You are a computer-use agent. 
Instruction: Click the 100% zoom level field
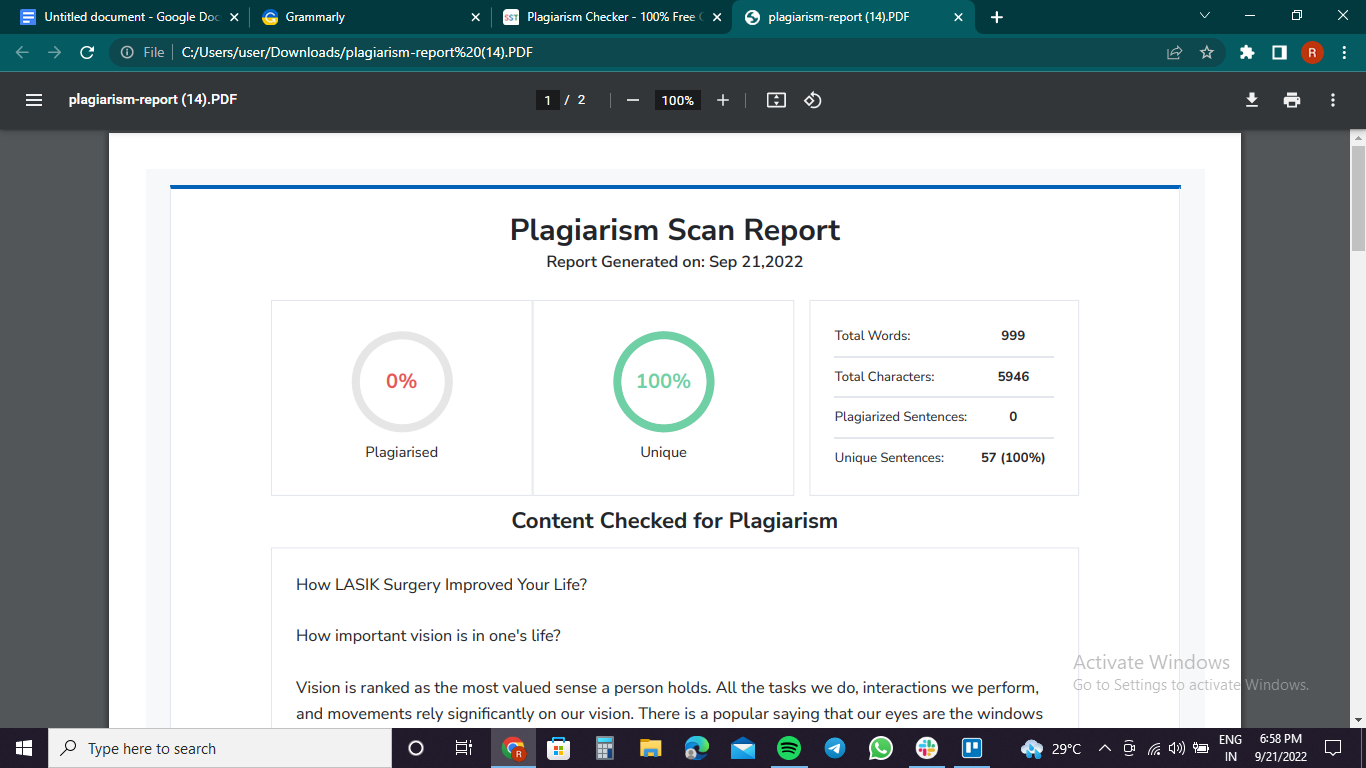[677, 100]
